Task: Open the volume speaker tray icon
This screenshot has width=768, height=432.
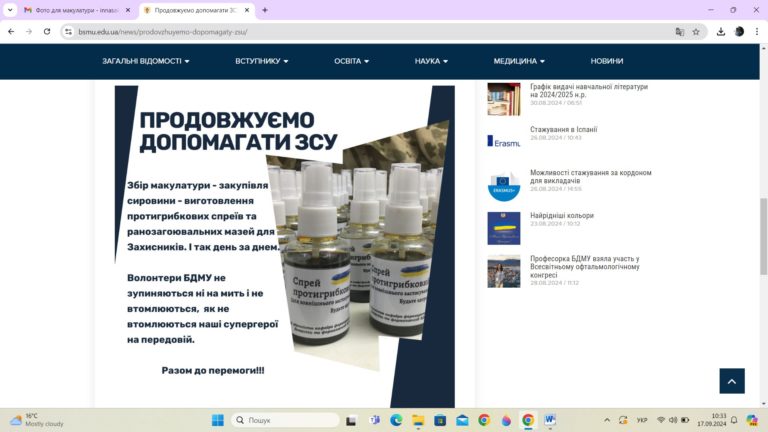Action: click(673, 420)
